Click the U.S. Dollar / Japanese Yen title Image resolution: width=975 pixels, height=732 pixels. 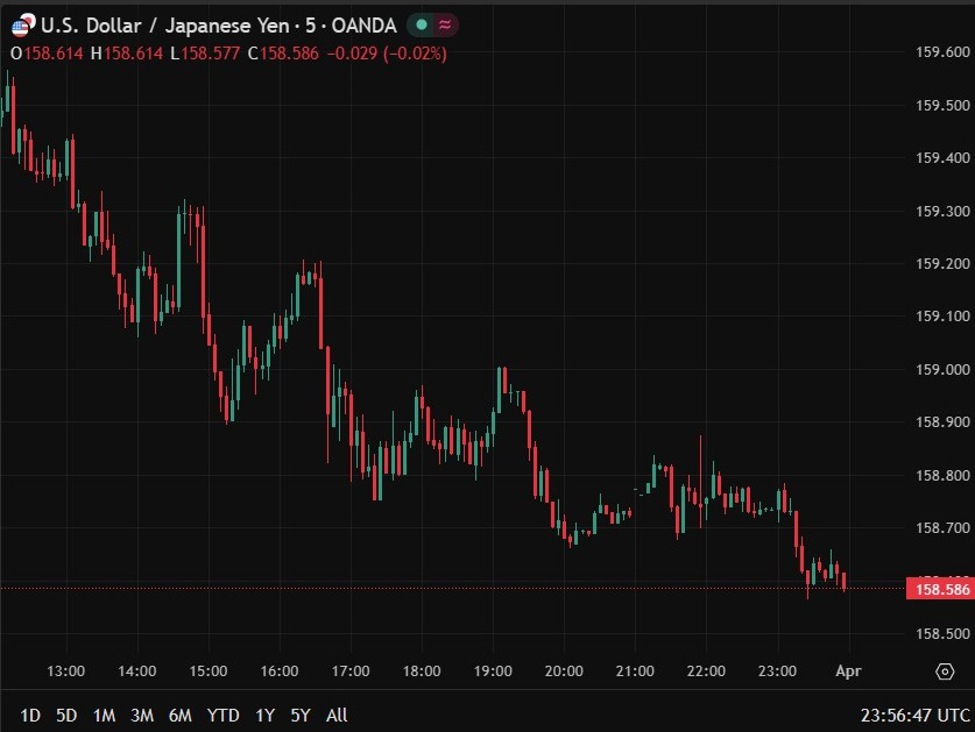coord(218,26)
